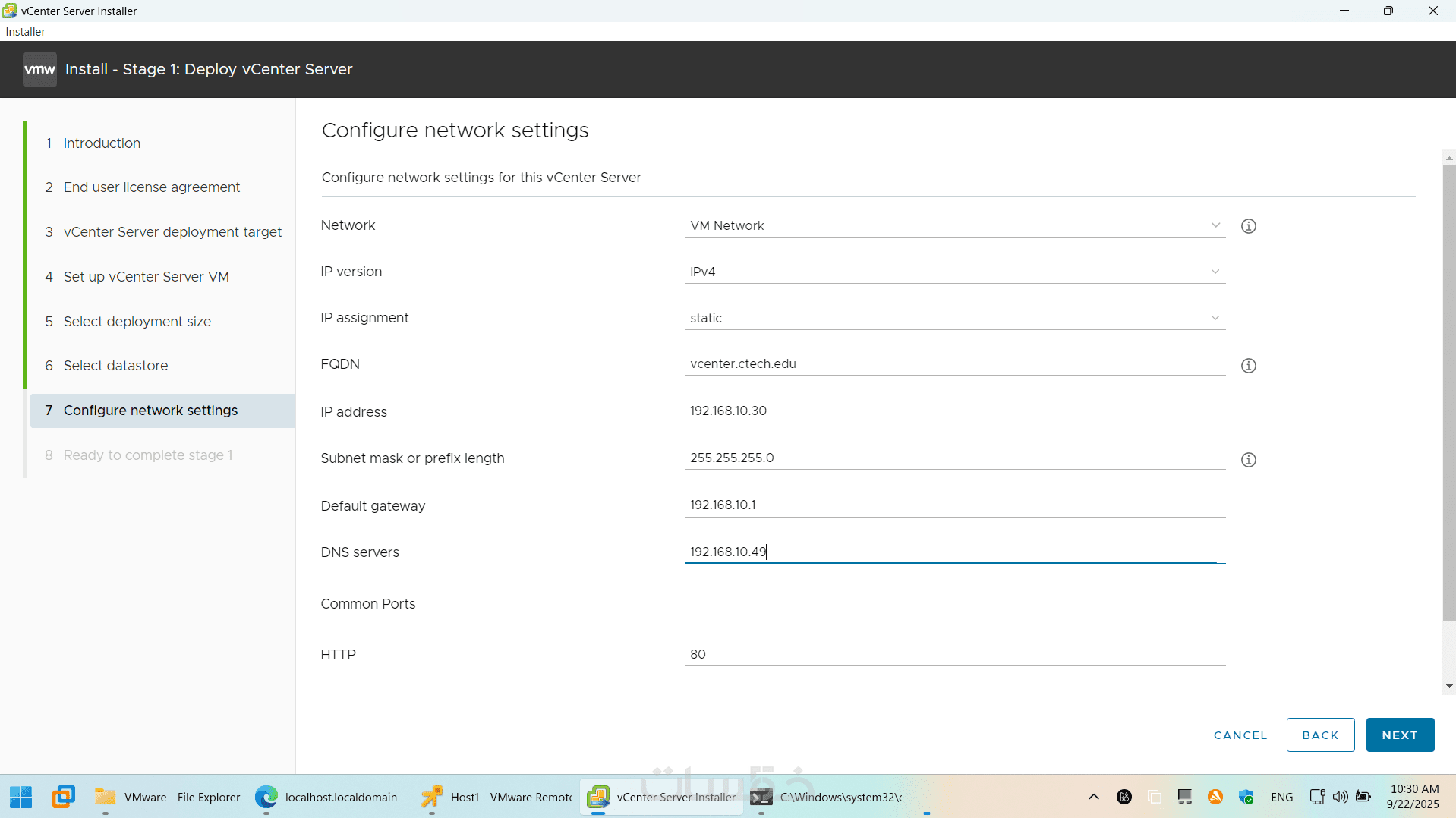Switch to the Command Prompt taskbar window
The image size is (1456, 818).
[x=827, y=797]
